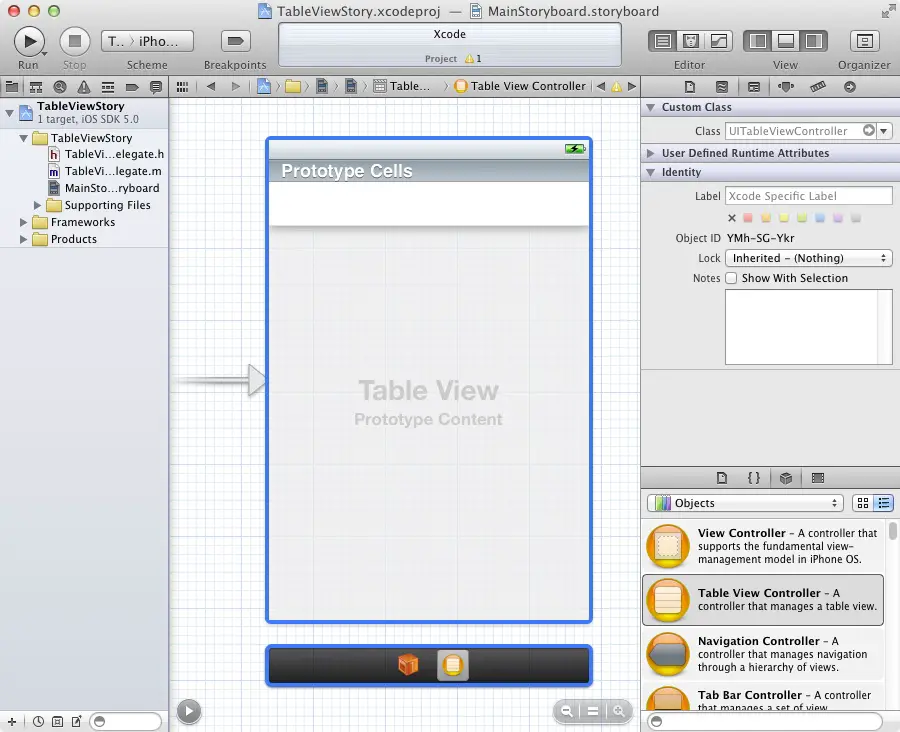Switch object library to icon grid view
The height and width of the screenshot is (732, 900).
pos(863,503)
